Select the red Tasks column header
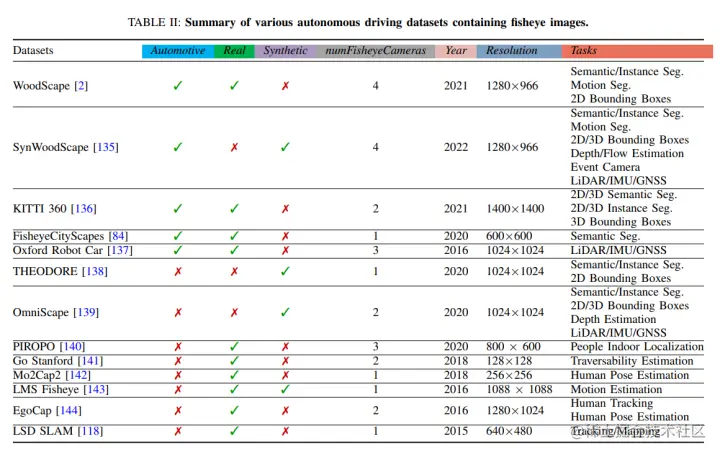Screen dimensions: 720x454 [637, 51]
